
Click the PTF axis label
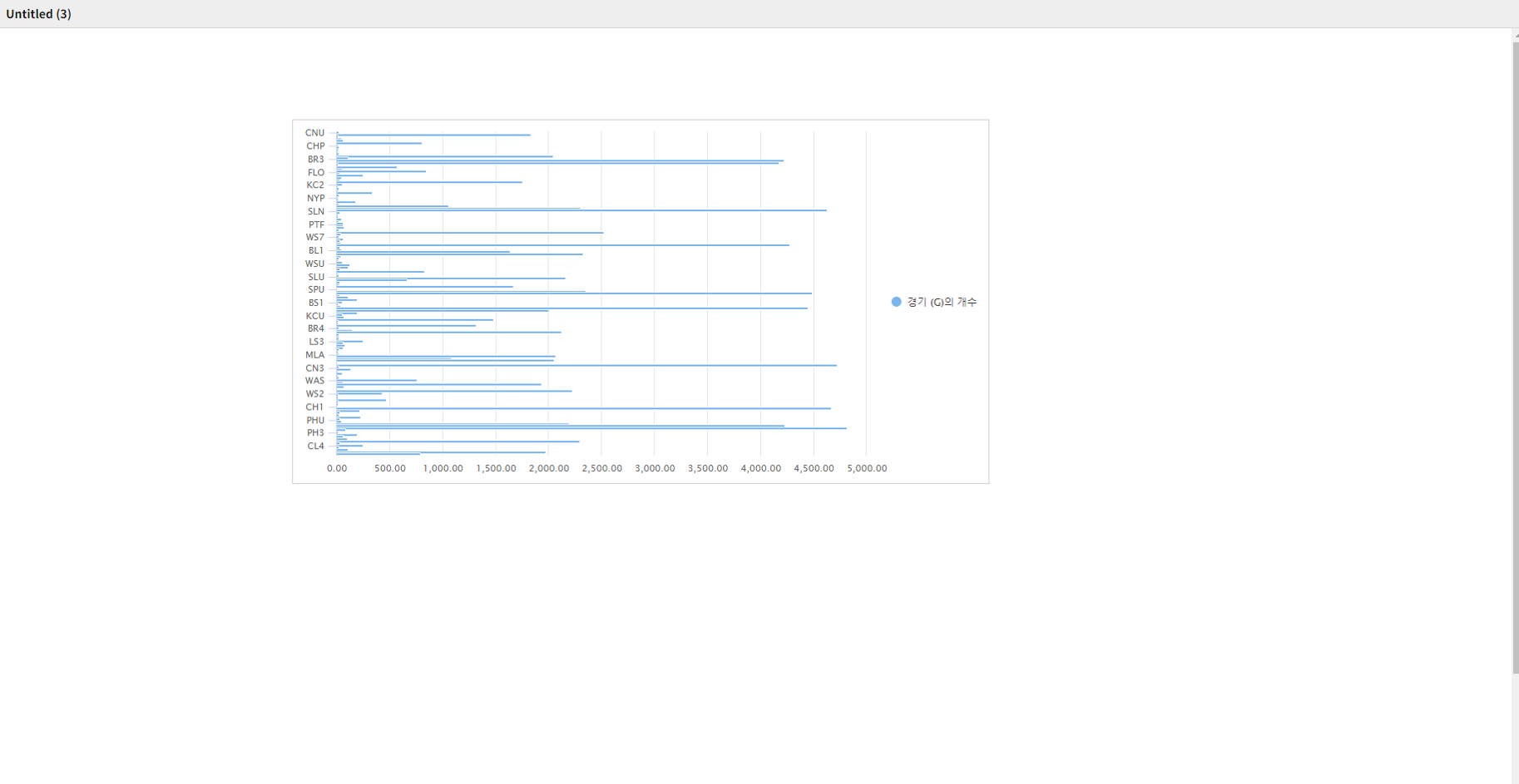point(316,225)
